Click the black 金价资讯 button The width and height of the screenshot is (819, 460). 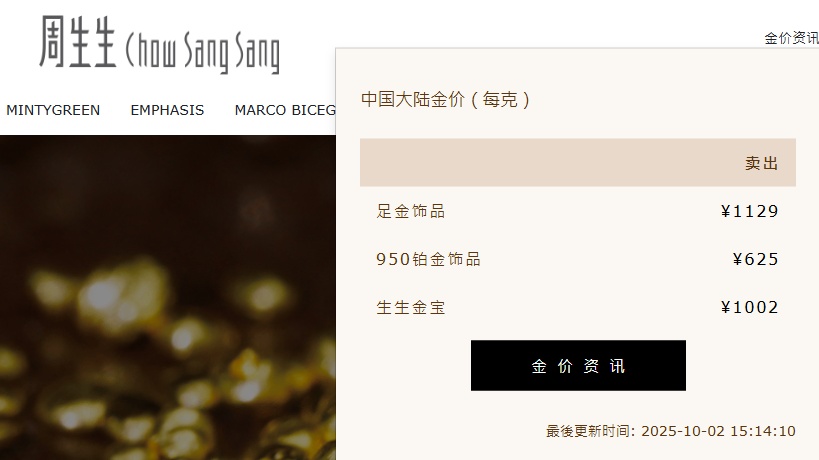(578, 365)
